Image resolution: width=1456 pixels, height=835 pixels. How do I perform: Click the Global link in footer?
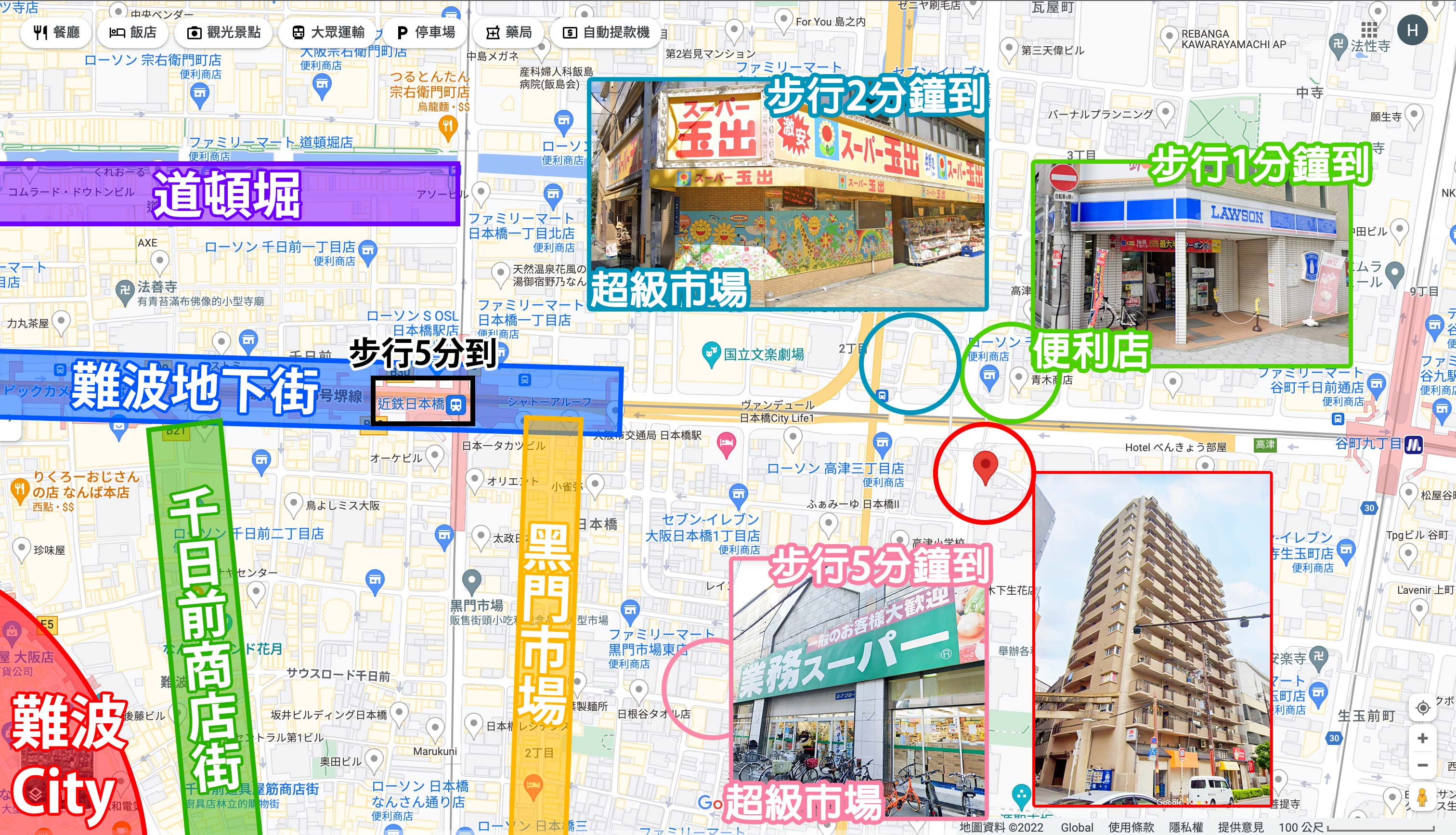pyautogui.click(x=1077, y=827)
